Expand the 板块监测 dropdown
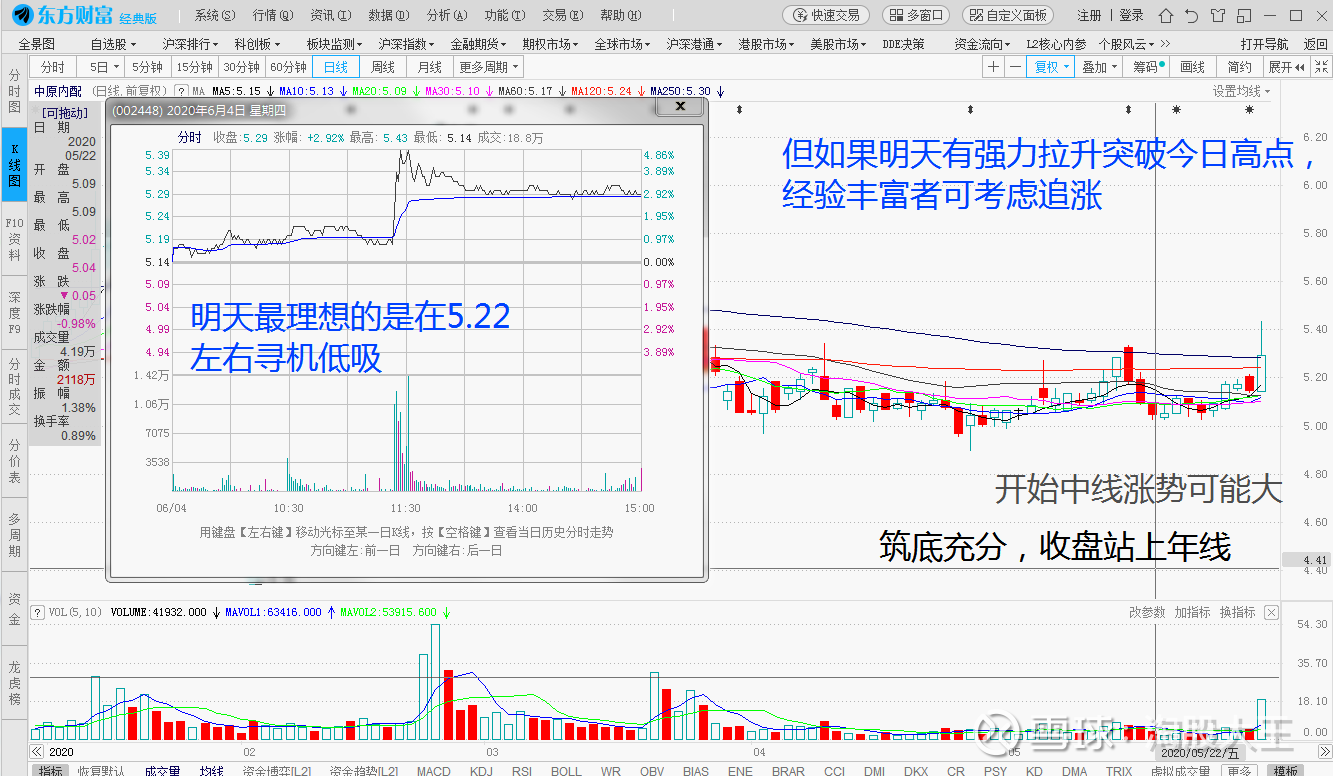This screenshot has height=776, width=1333. tap(336, 44)
